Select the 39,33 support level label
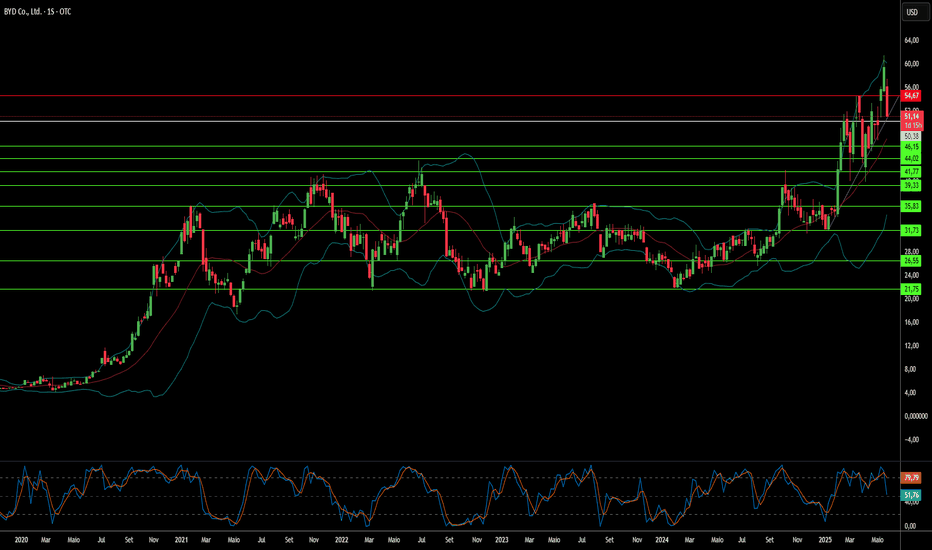This screenshot has width=932, height=550. click(911, 186)
